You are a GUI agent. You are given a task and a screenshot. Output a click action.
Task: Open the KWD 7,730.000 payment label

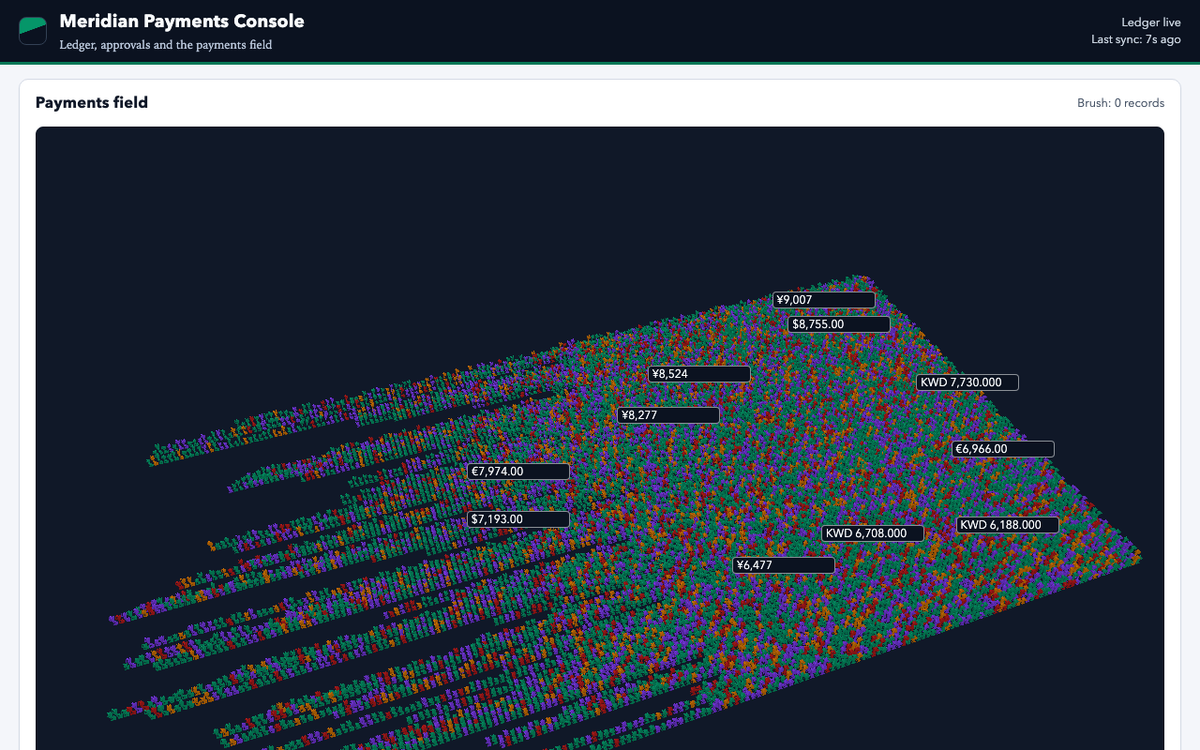pos(967,382)
